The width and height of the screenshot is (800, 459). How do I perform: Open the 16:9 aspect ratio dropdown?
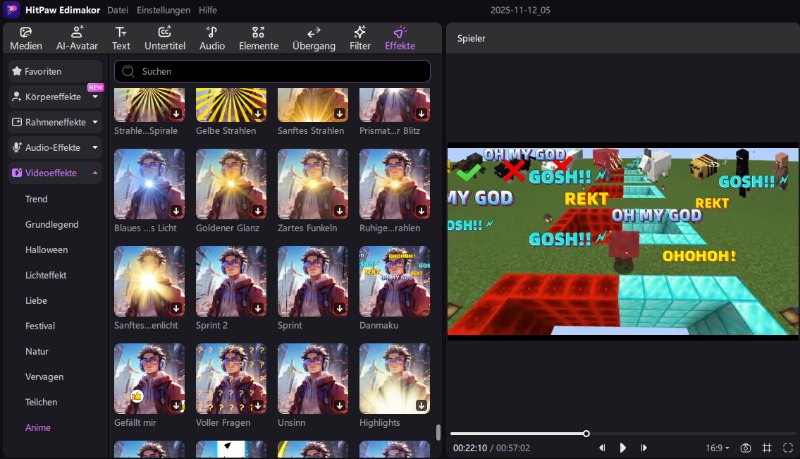717,448
